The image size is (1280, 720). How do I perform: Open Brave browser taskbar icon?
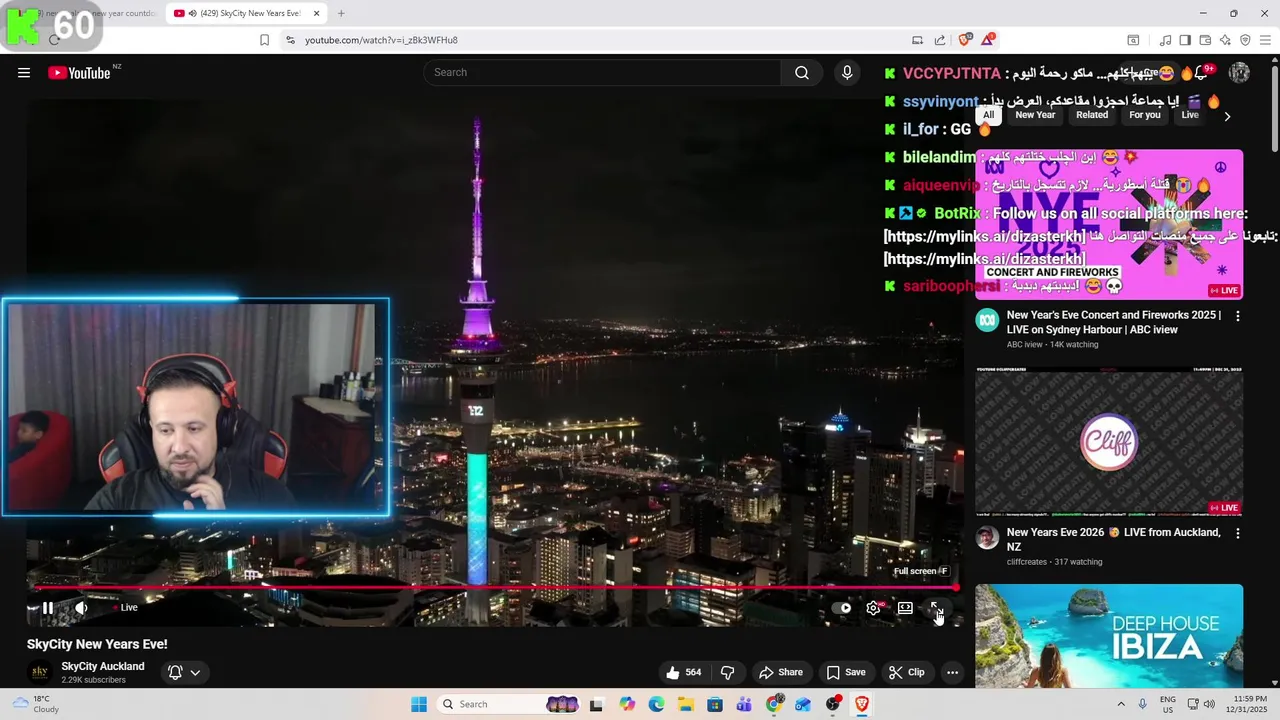862,704
